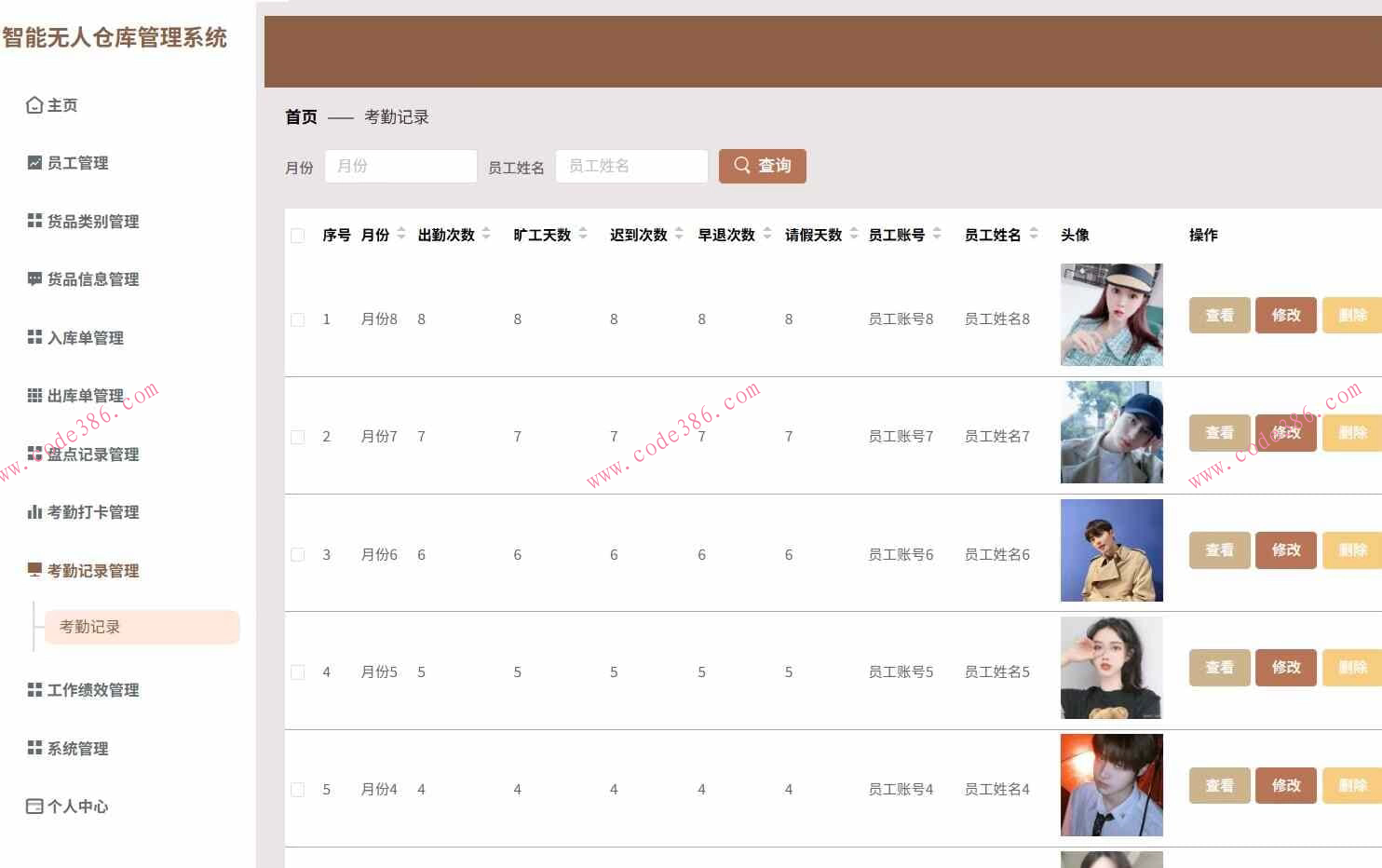The height and width of the screenshot is (868, 1382).
Task: Click the avatar photo of 员工姓名5
Action: [1110, 668]
